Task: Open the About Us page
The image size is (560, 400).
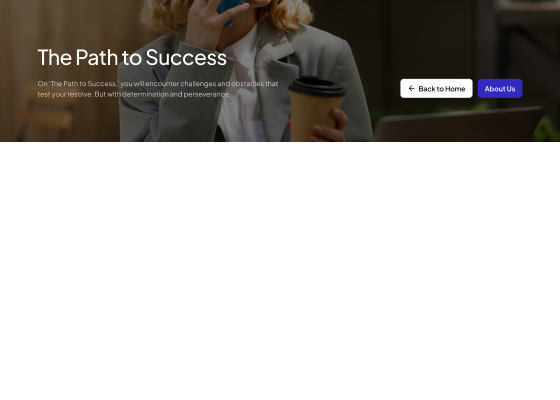Action: click(500, 89)
